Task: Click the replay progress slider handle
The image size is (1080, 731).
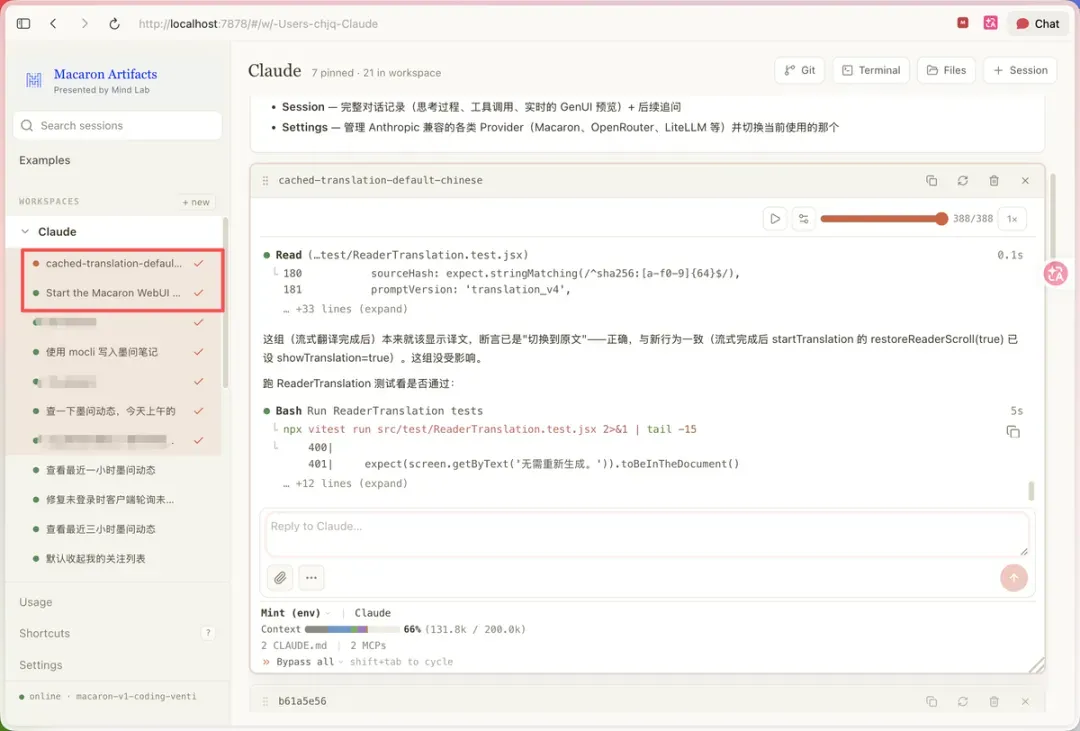Action: pos(941,218)
